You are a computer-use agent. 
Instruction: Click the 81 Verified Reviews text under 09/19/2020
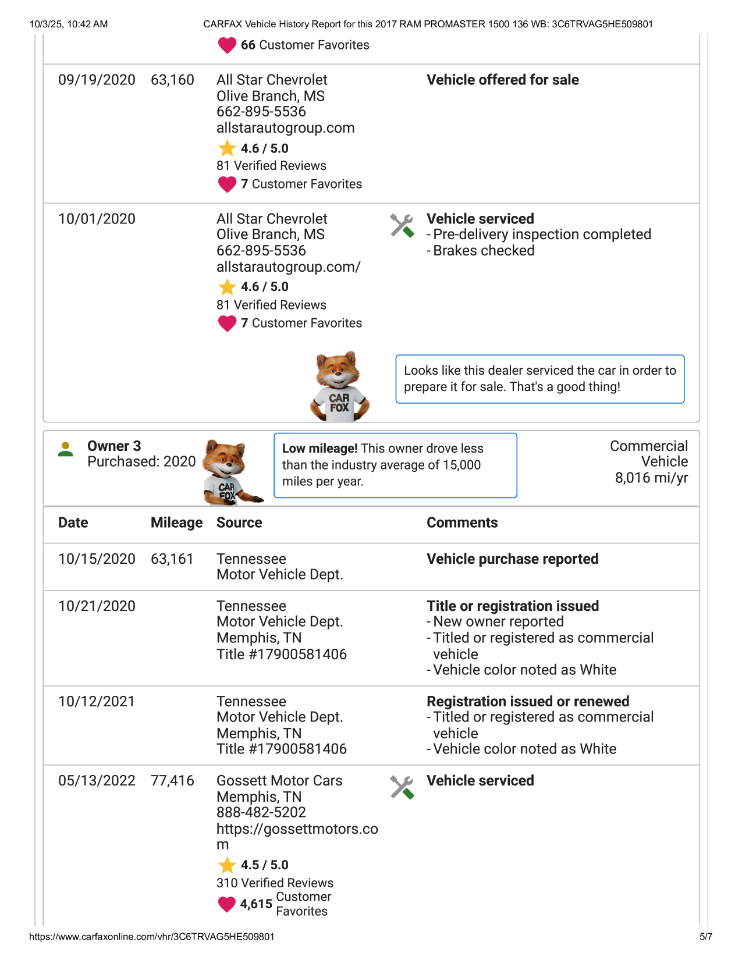(x=271, y=166)
